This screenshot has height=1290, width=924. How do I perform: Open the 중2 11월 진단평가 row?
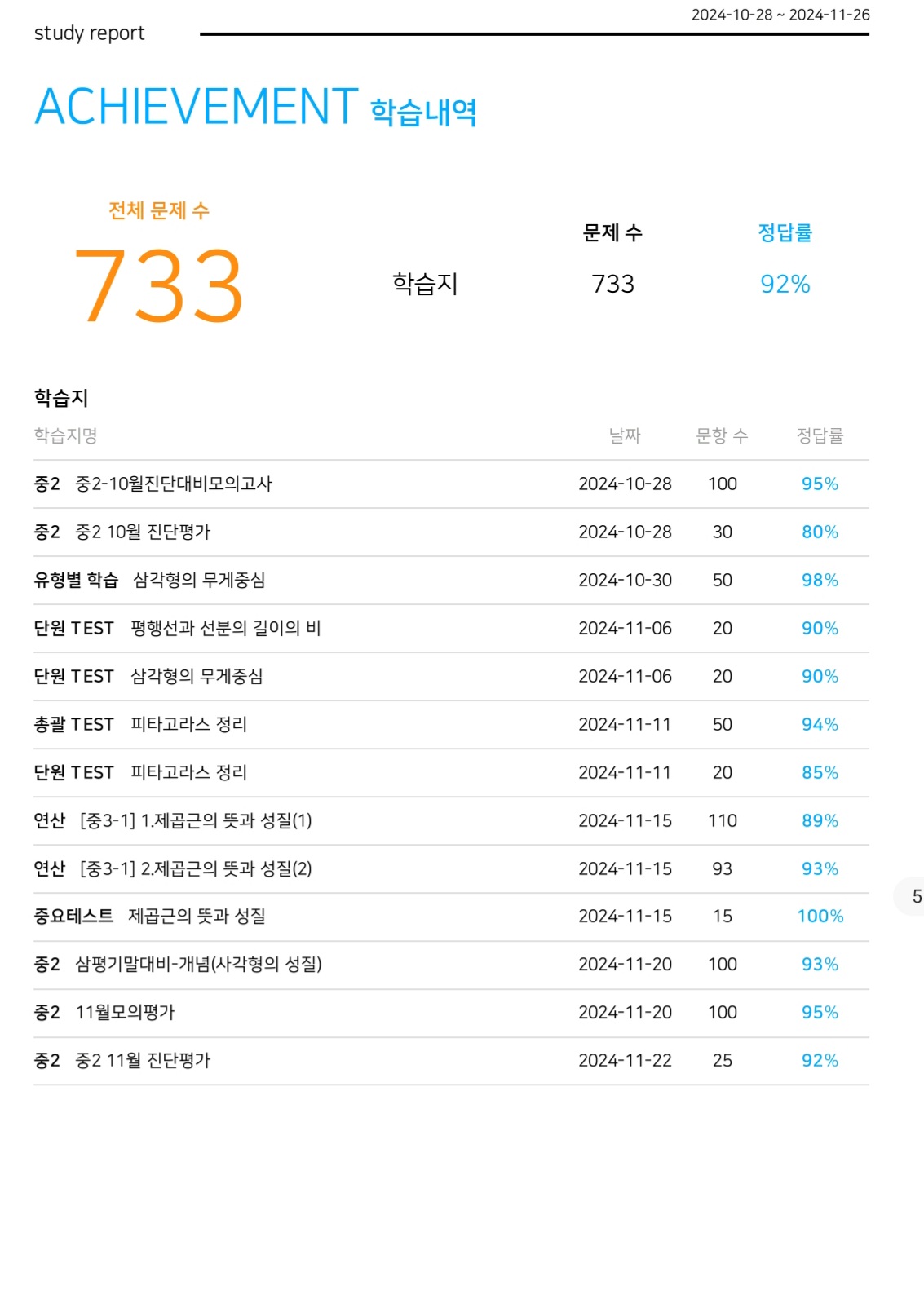[451, 1061]
